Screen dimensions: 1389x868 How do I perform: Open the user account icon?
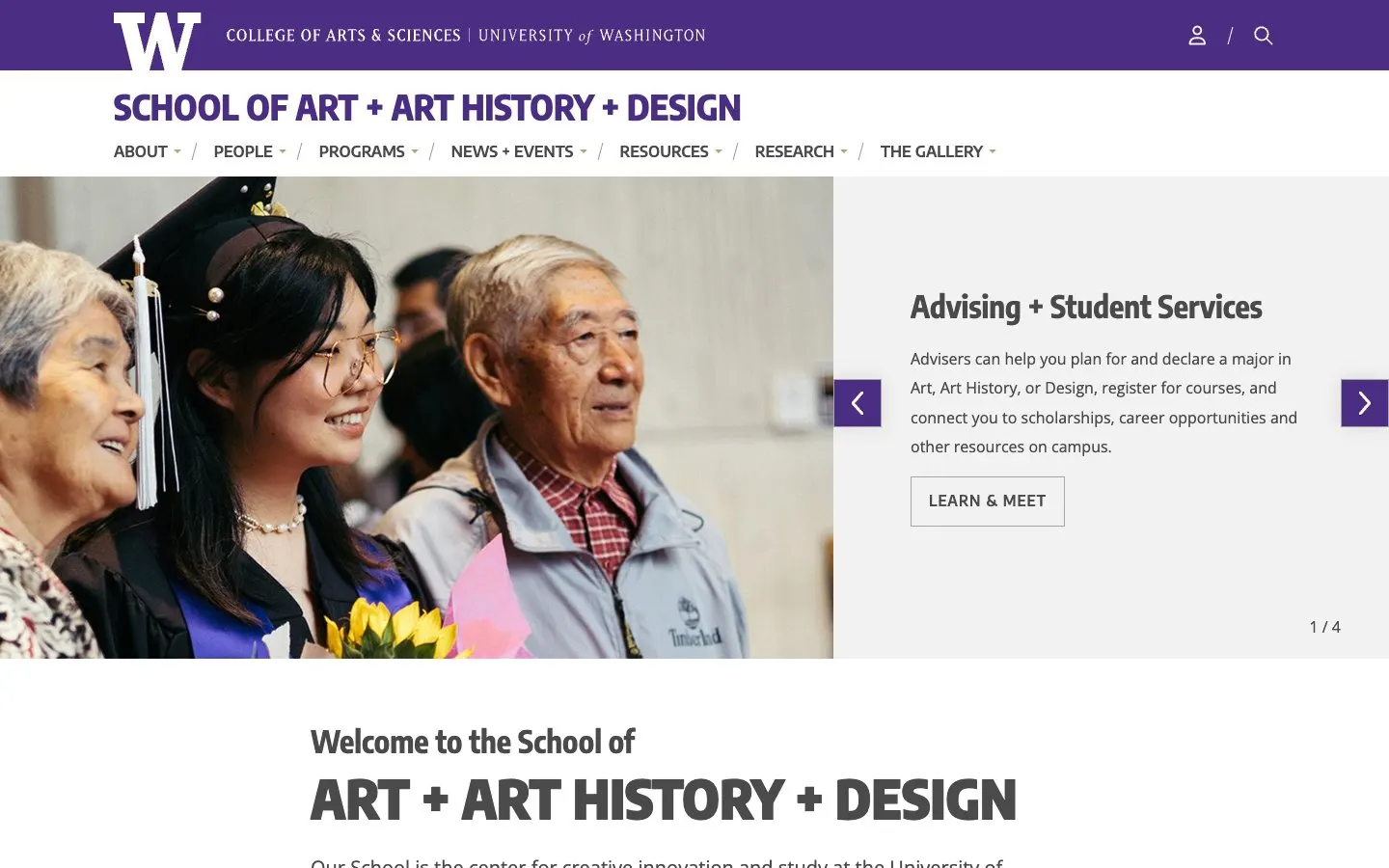pyautogui.click(x=1197, y=36)
